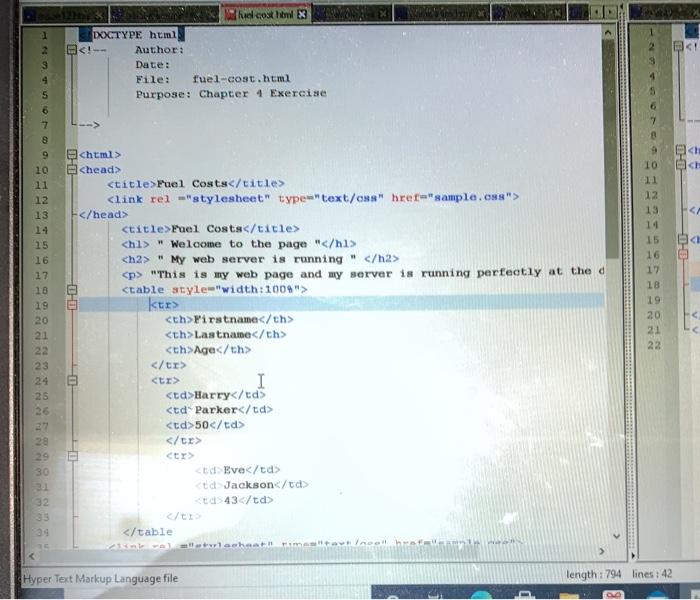The width and height of the screenshot is (700, 600).
Task: Switch to the fuel-cost.html tab
Action: click(266, 15)
